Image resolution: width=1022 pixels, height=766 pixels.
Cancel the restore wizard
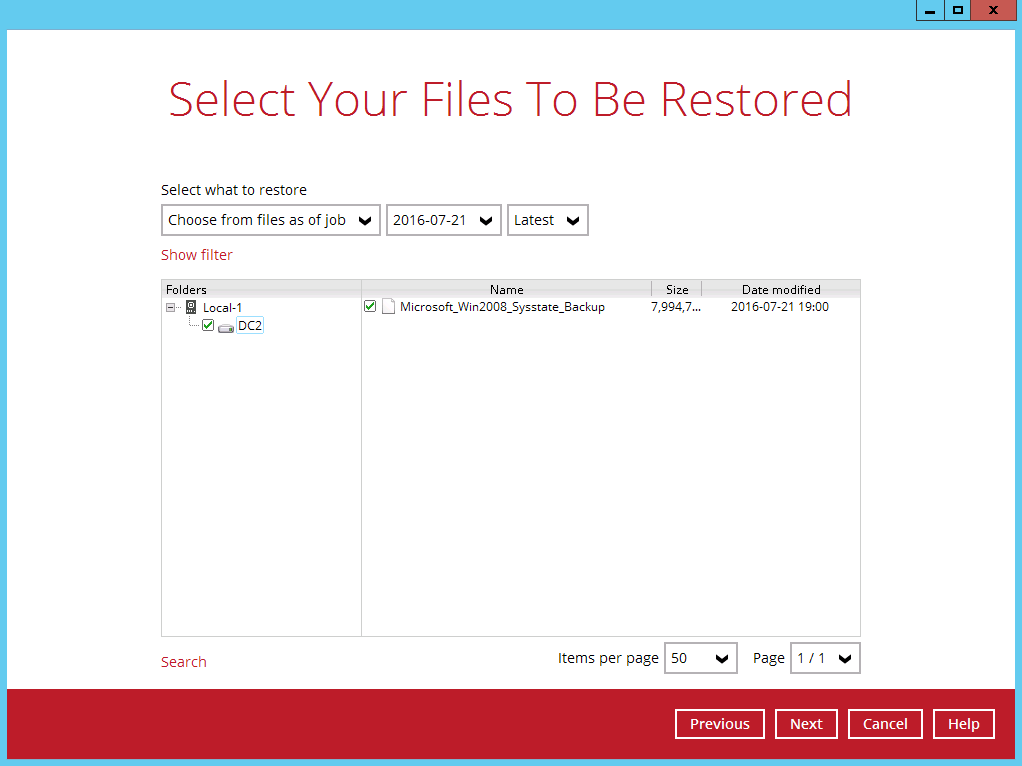point(885,724)
